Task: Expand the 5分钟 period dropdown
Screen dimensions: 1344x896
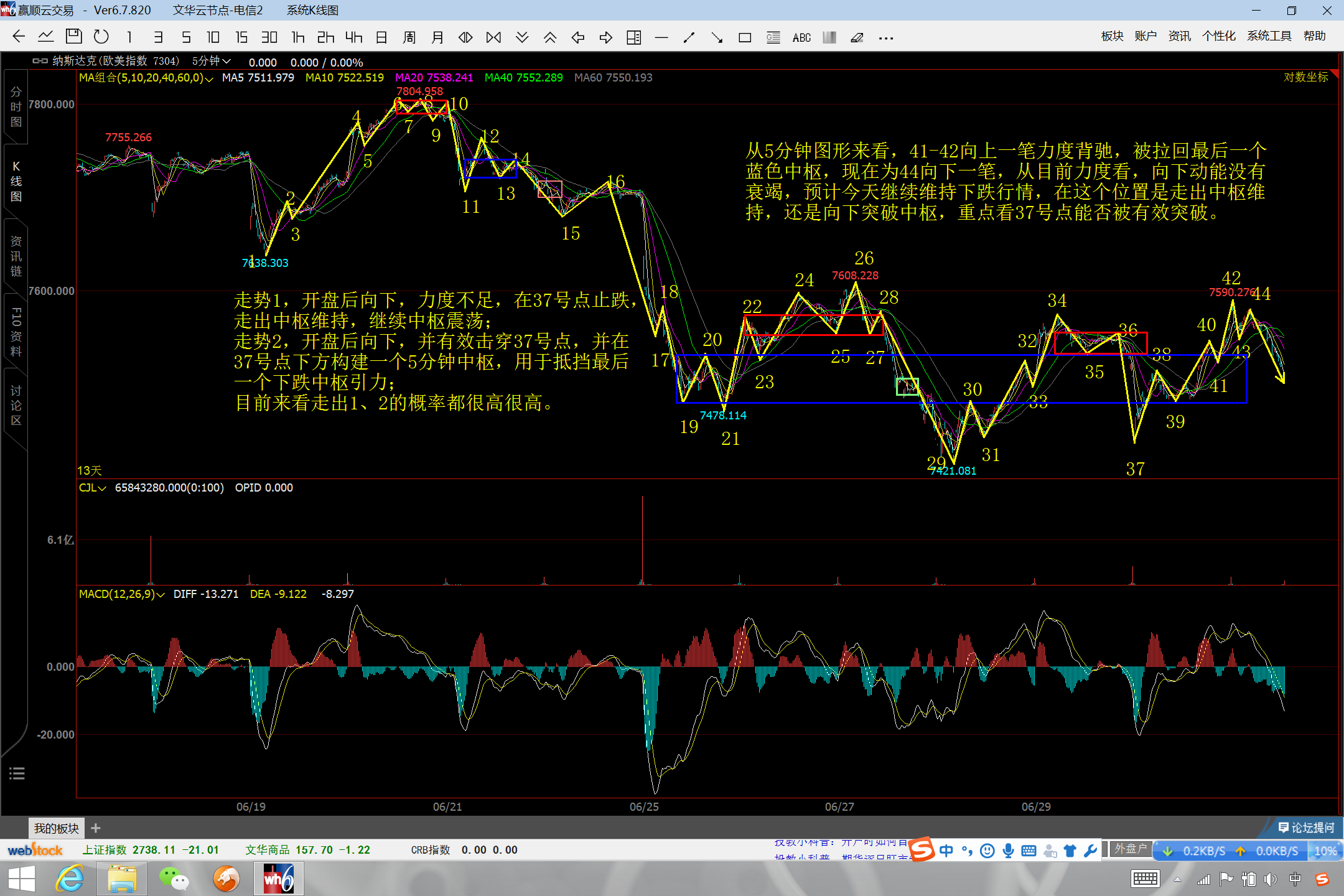Action: click(212, 61)
